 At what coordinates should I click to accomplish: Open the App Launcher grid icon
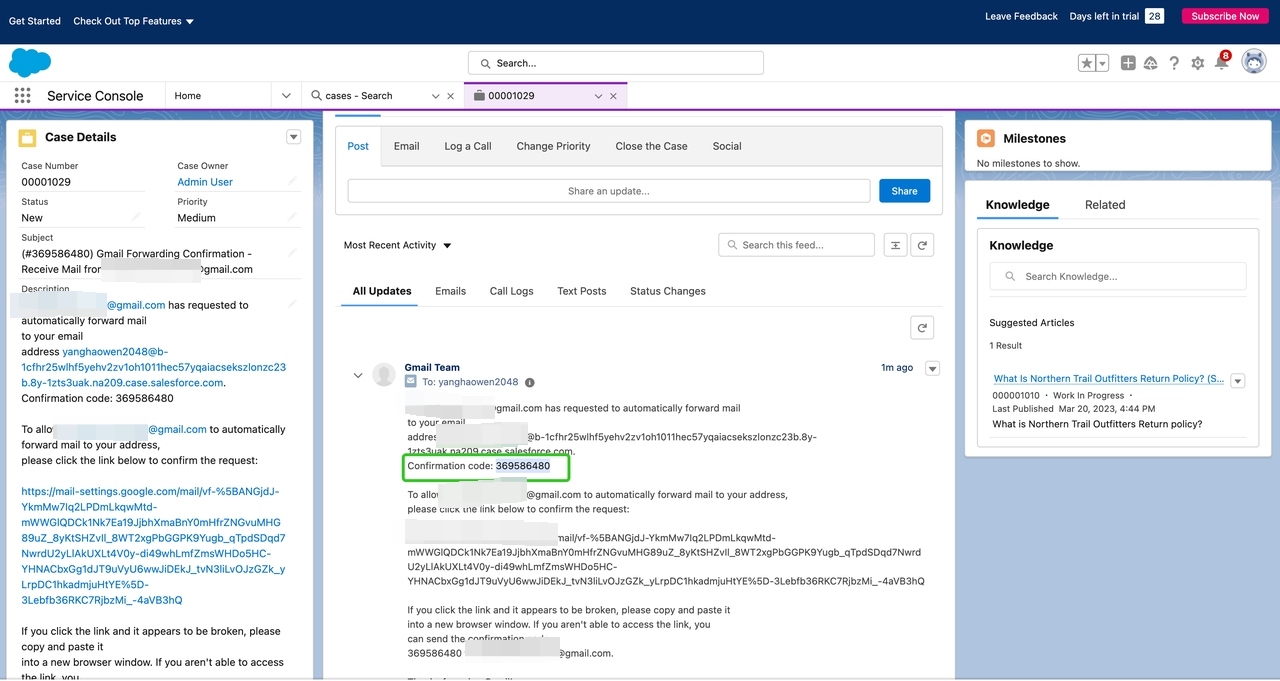pyautogui.click(x=22, y=96)
